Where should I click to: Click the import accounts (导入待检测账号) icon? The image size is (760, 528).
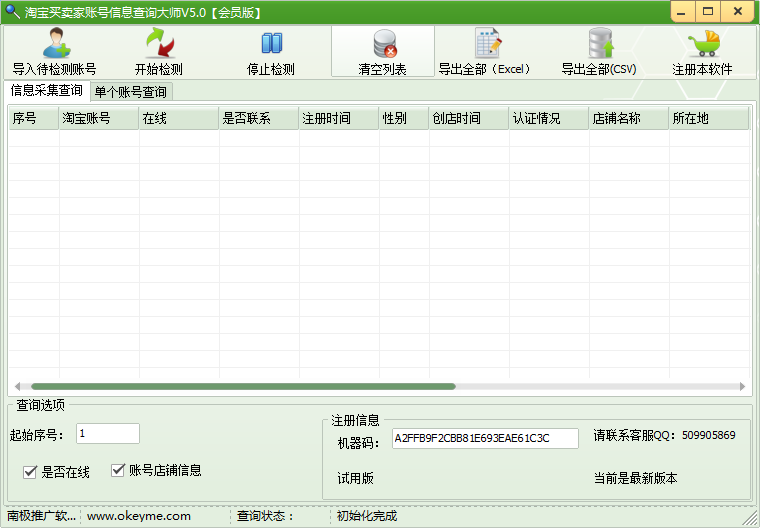tap(56, 43)
